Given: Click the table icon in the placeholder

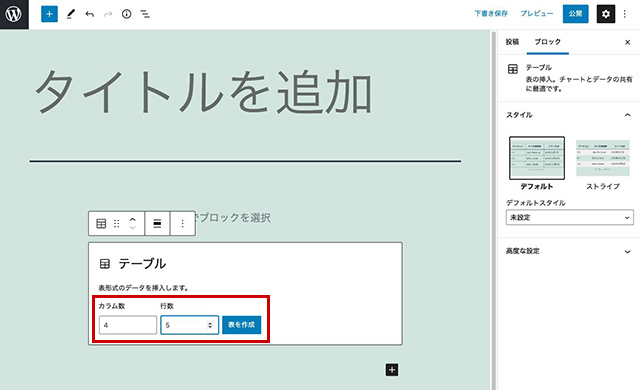Looking at the screenshot, I should coord(105,264).
